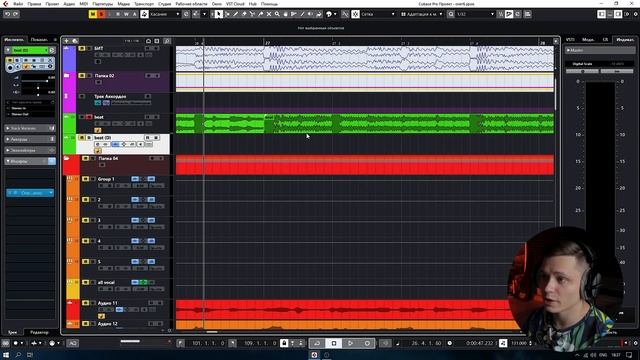Open the color tool dropdown arrow
The image size is (640, 360).
335,14
